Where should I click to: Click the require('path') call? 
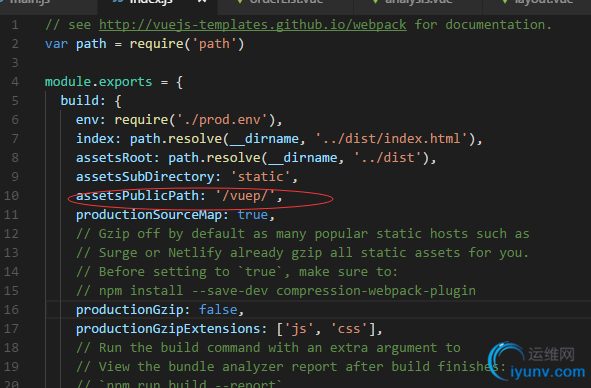click(187, 44)
